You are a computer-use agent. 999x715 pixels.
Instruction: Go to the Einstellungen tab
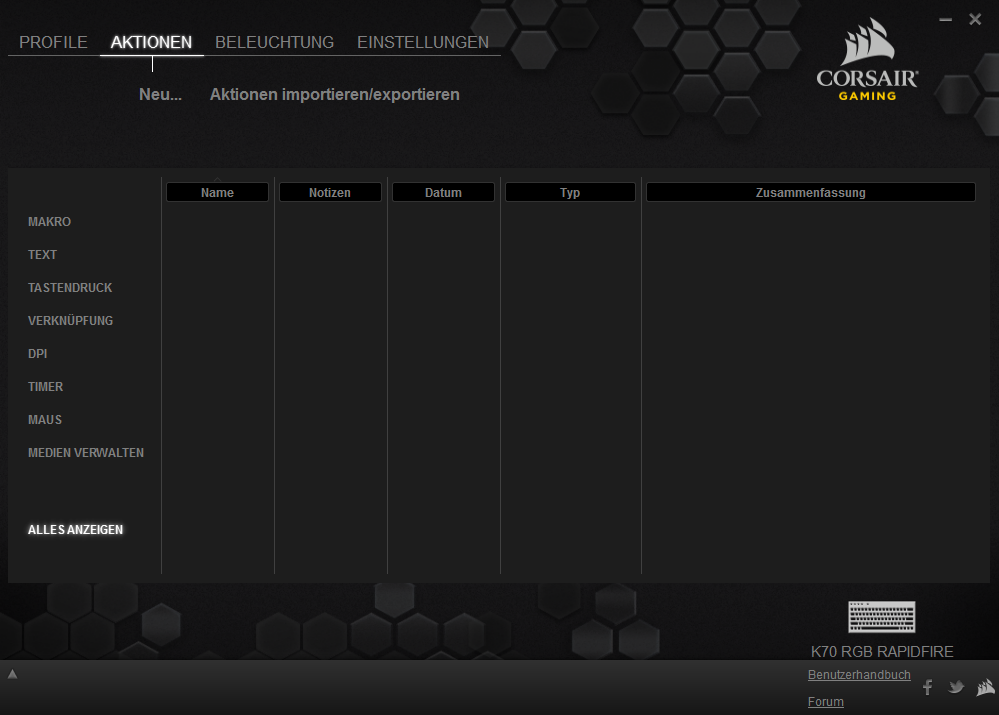pos(423,42)
